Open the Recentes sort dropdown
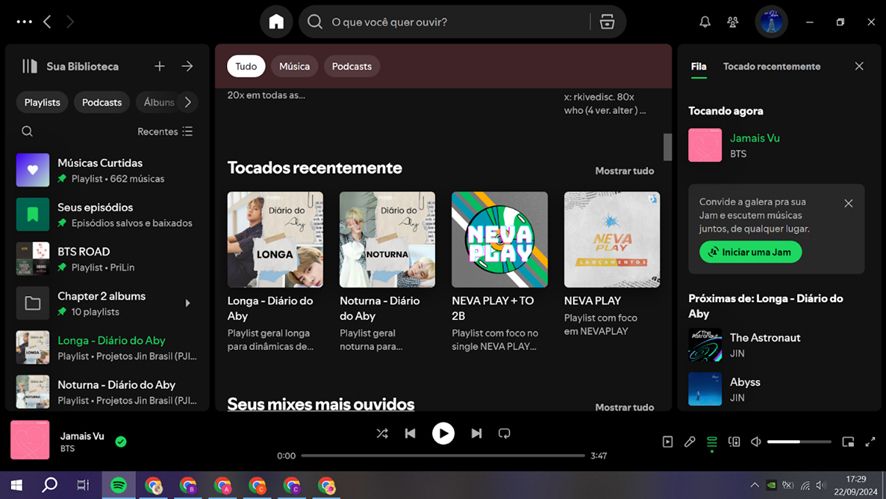The height and width of the screenshot is (499, 886). click(x=165, y=131)
